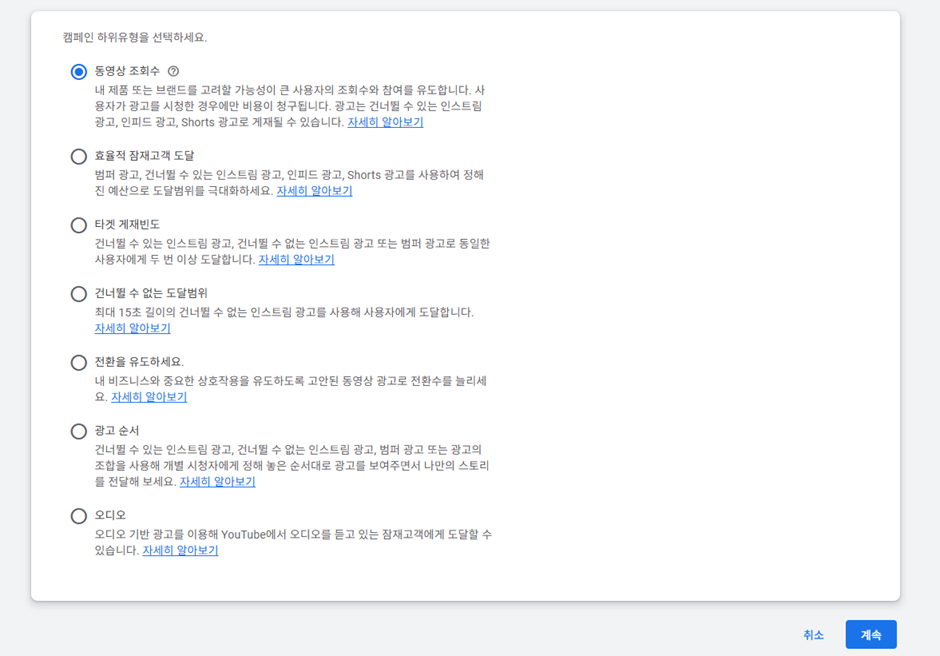Image resolution: width=940 pixels, height=656 pixels.
Task: Select the 동영상 조회수 radio button
Action: coord(79,71)
